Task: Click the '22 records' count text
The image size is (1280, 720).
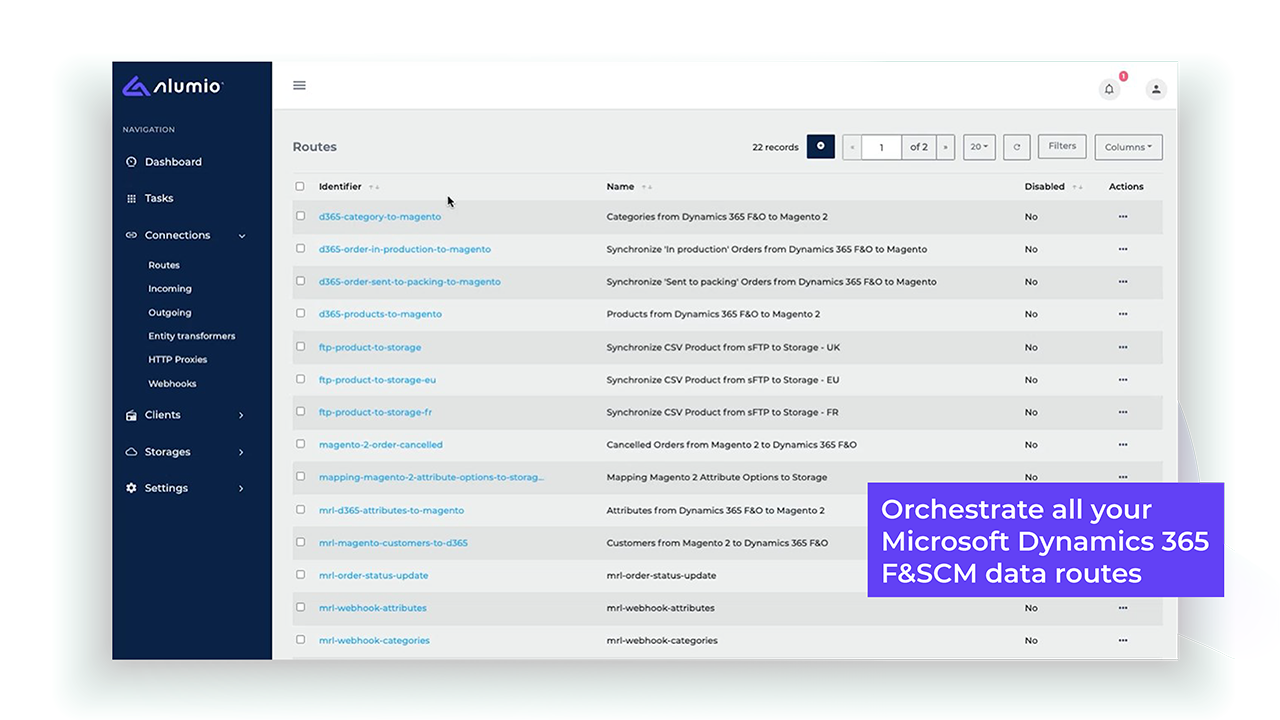Action: [x=775, y=147]
